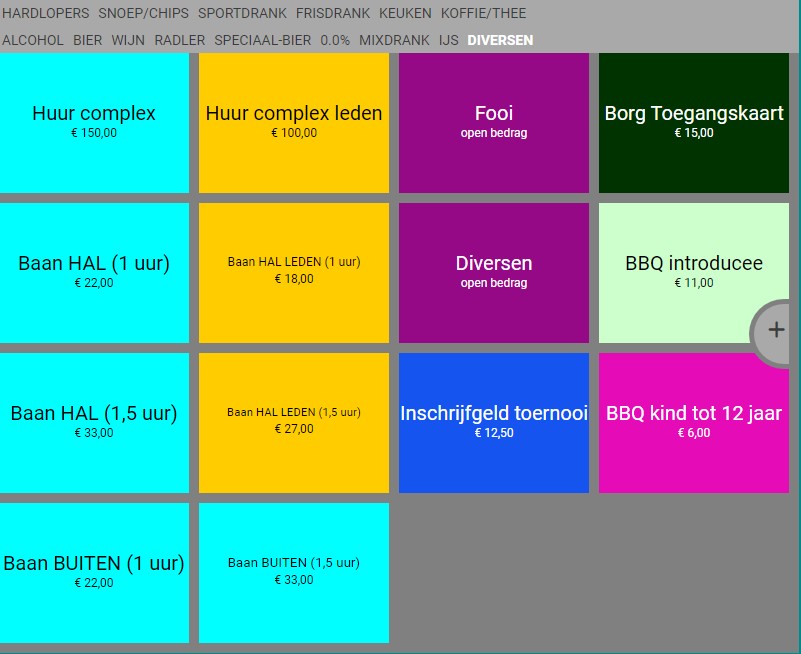The image size is (801, 654).
Task: Open the HARDLOPERS category tab
Action: coord(45,14)
